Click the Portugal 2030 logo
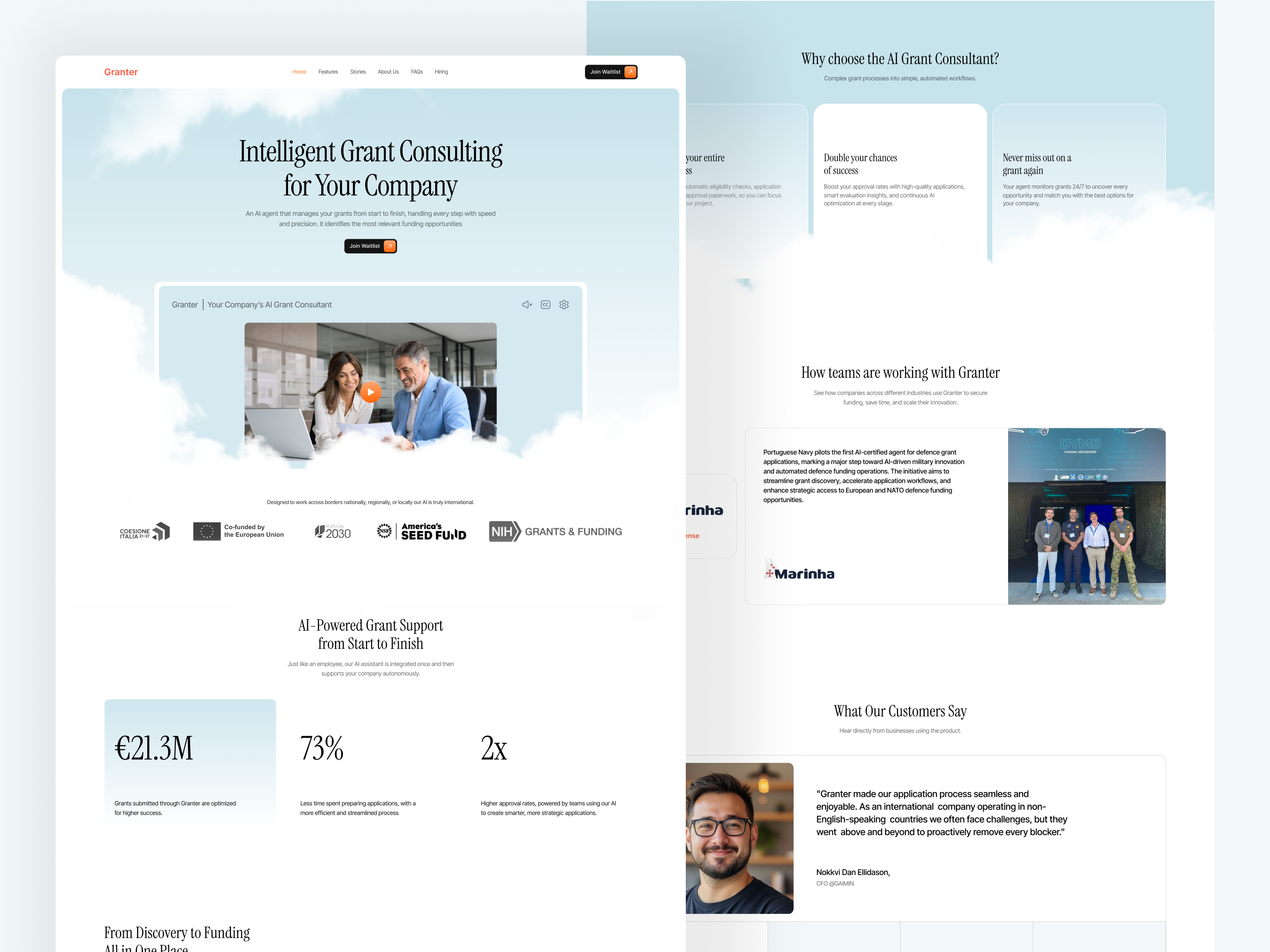The width and height of the screenshot is (1270, 952). [333, 532]
